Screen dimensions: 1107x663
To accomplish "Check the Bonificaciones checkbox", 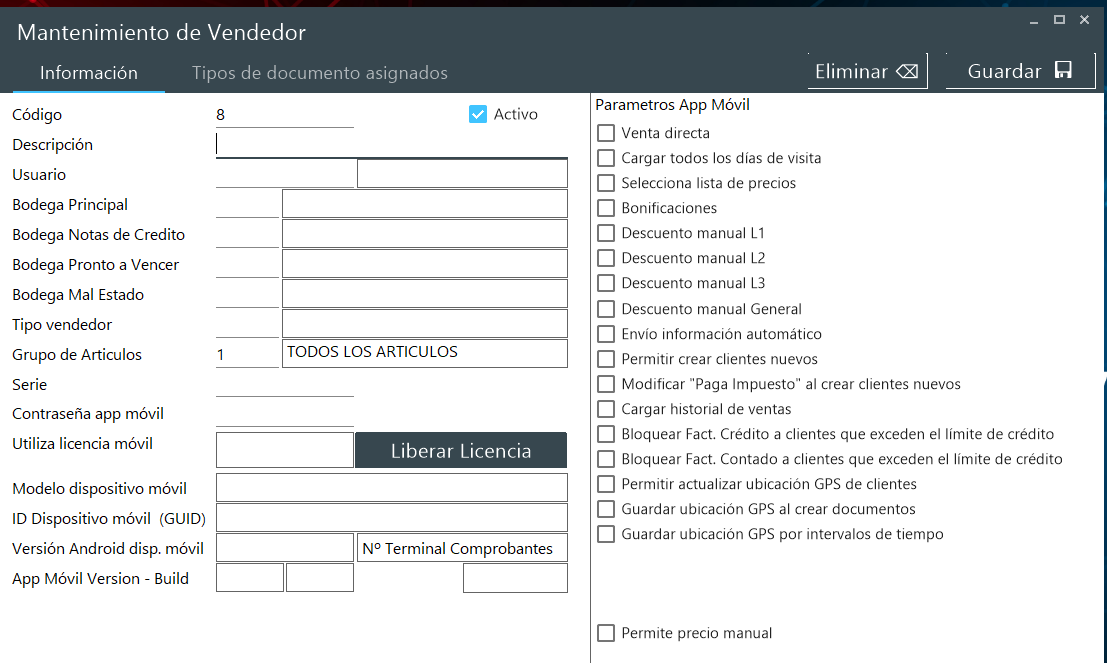I will [606, 208].
